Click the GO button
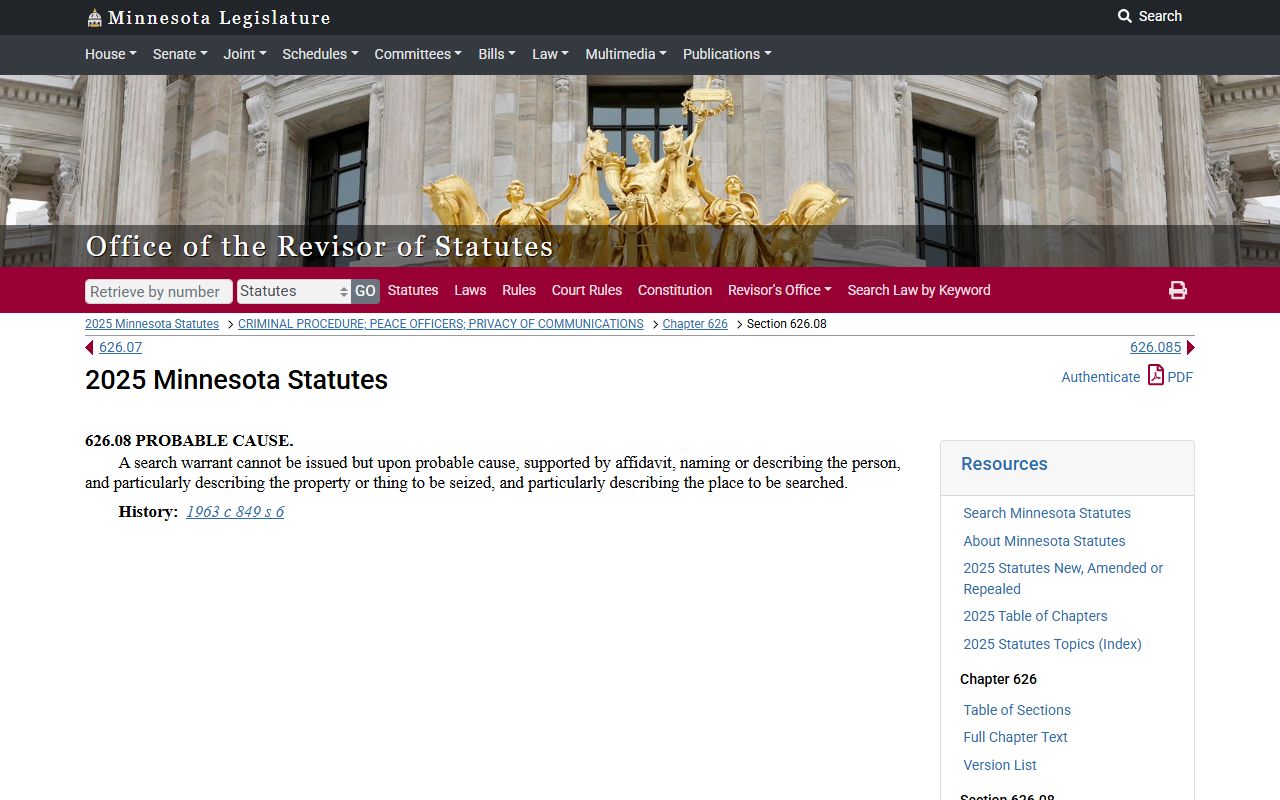 (x=365, y=291)
